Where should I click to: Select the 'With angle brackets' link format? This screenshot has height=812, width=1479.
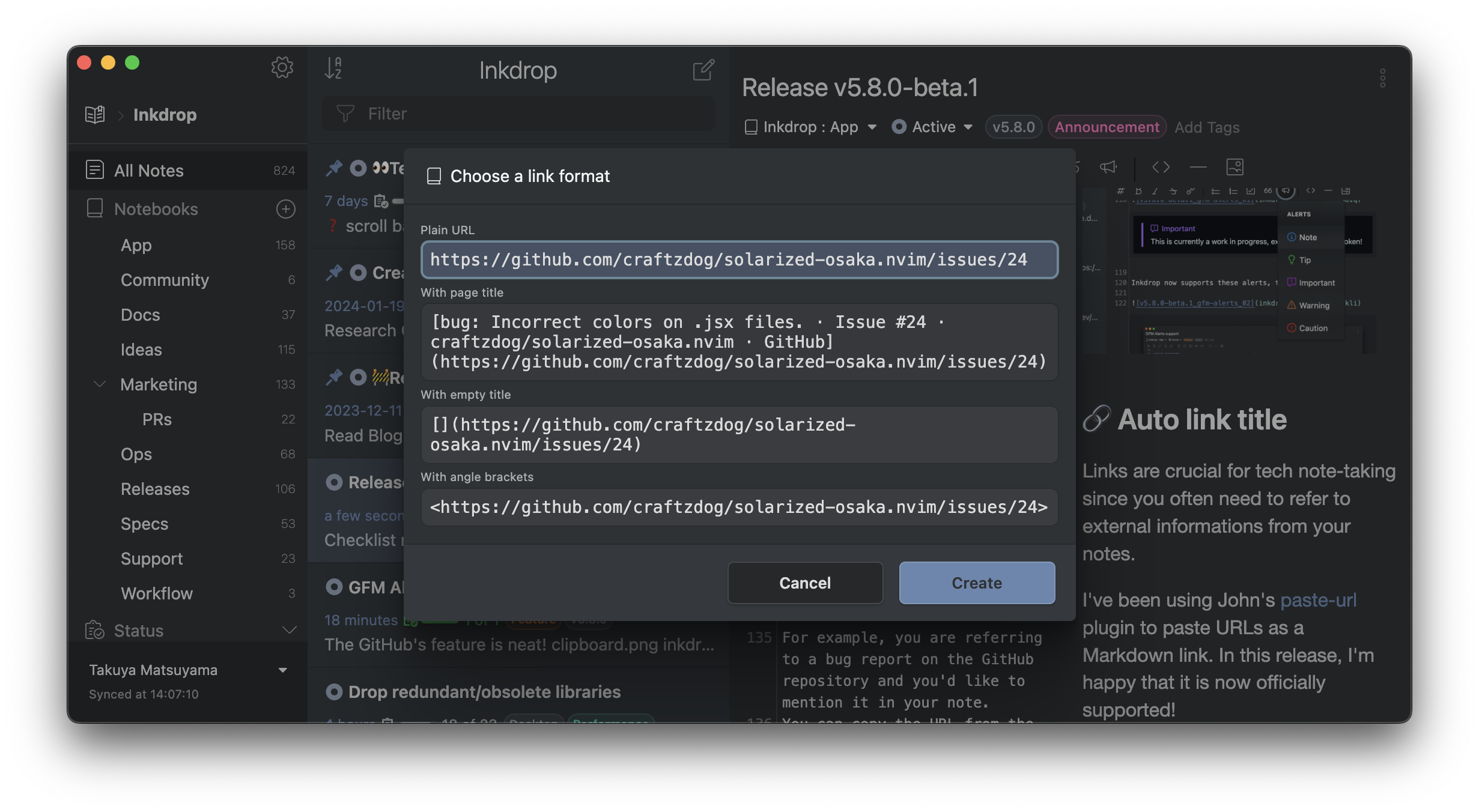pyautogui.click(x=739, y=507)
